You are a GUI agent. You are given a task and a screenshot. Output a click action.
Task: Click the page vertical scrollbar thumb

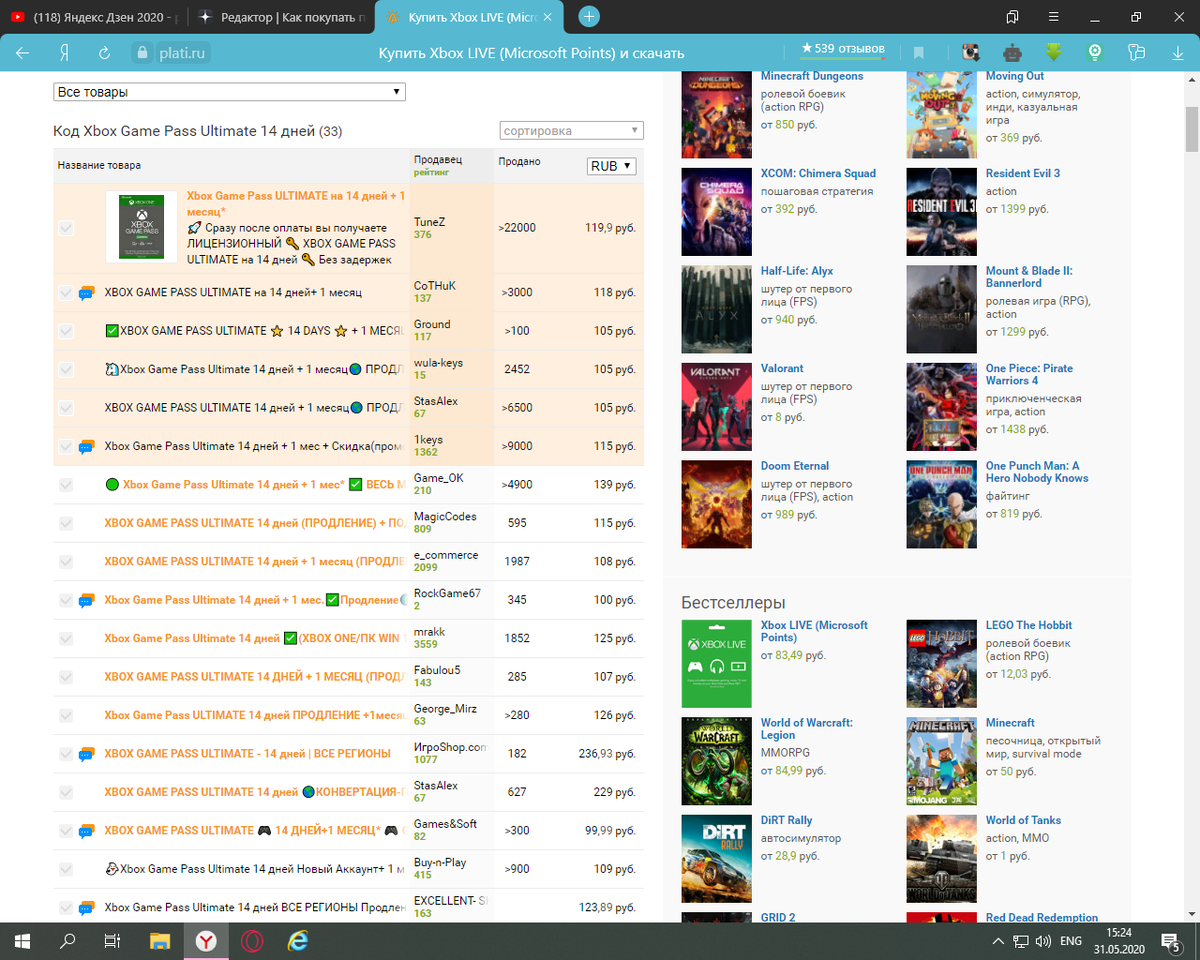point(1192,130)
